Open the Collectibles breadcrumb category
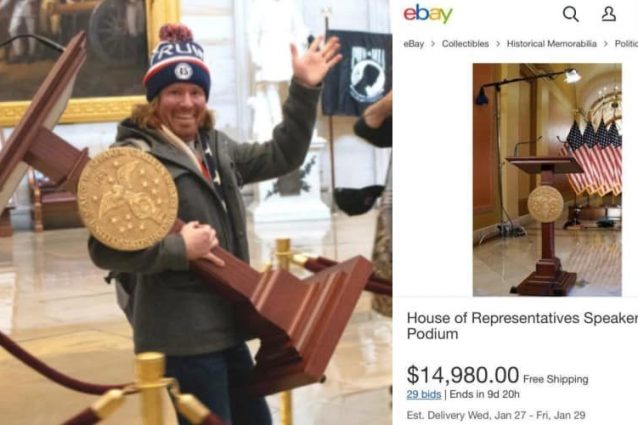 [465, 44]
